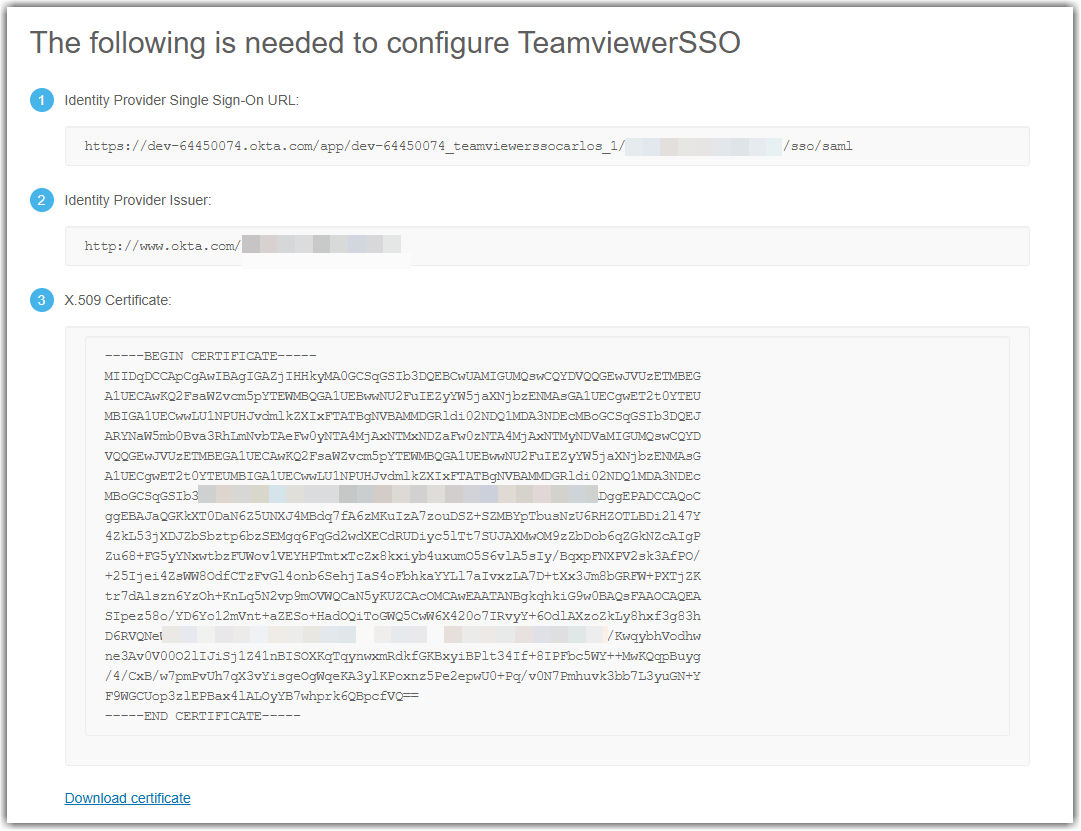Screen dimensions: 1081x831
Task: Click the 'X.509 Certificate:' label
Action: pos(118,300)
